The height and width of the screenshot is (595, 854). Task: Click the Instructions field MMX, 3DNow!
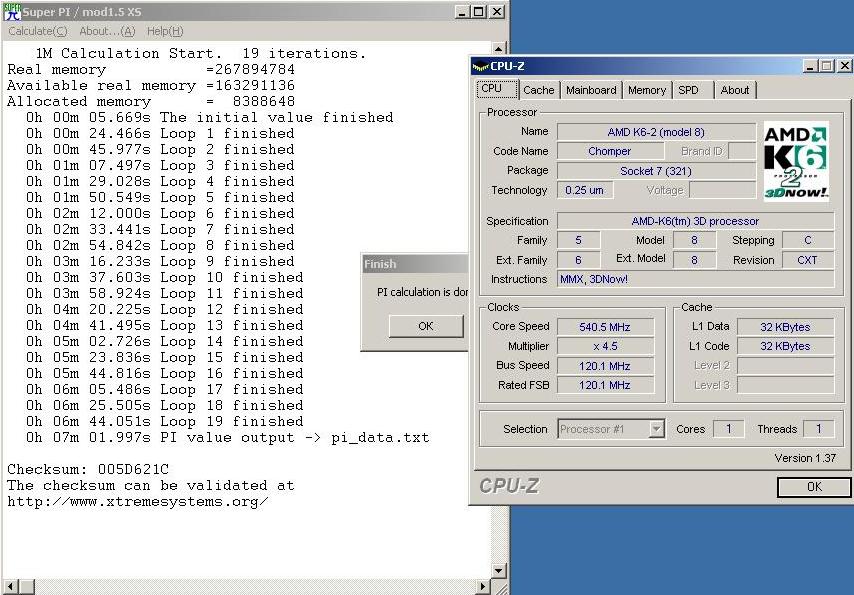(695, 279)
